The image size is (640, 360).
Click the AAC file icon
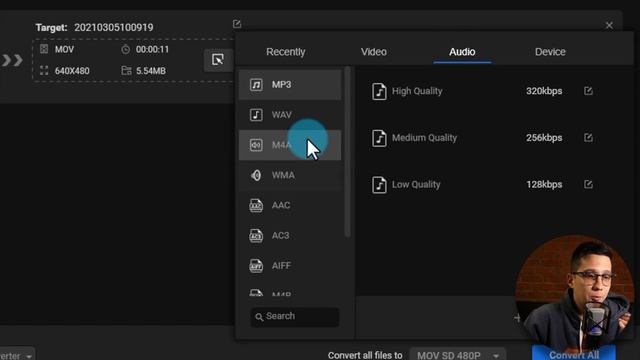(256, 205)
